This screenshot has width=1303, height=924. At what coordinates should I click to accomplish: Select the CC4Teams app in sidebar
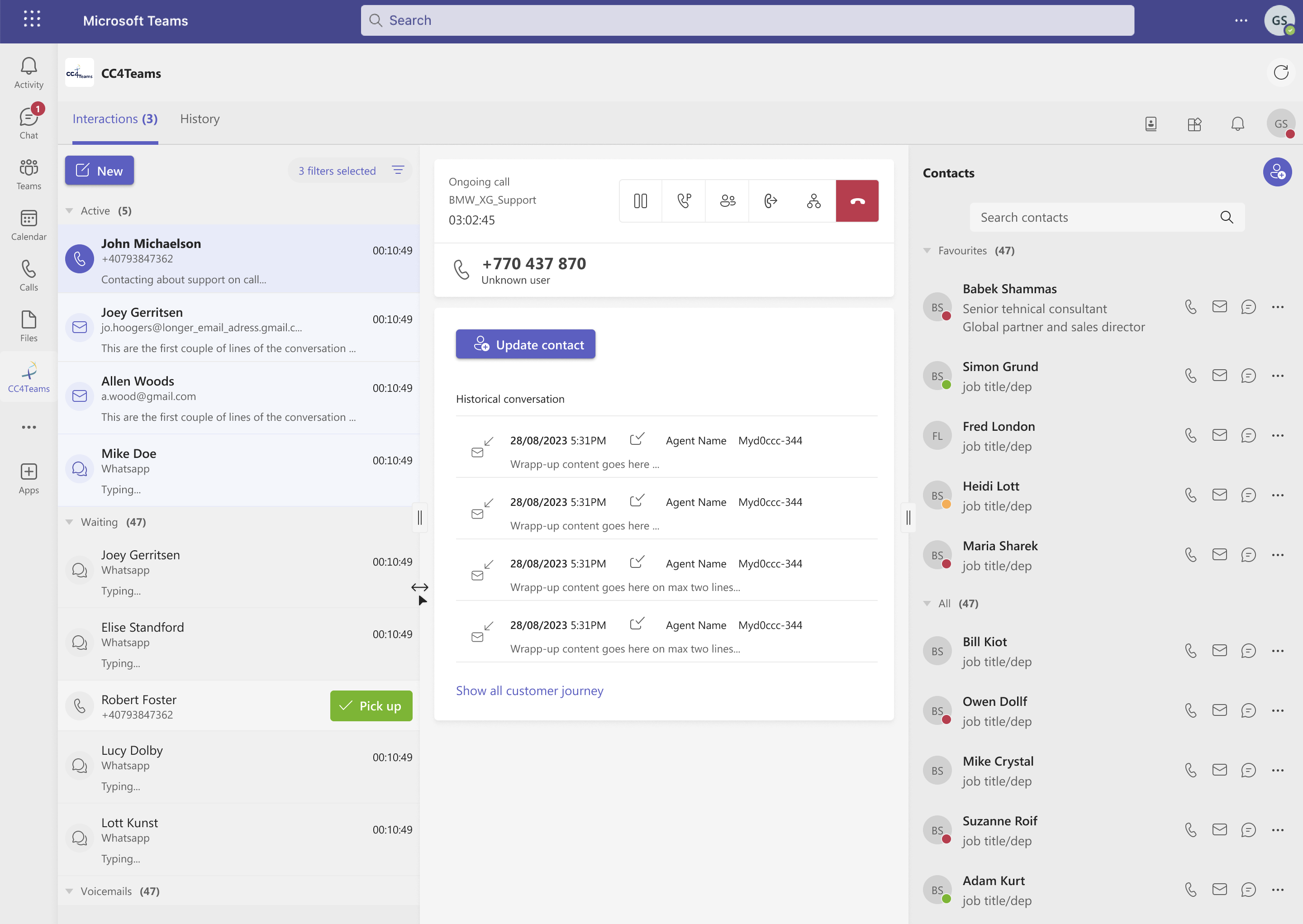pos(29,376)
